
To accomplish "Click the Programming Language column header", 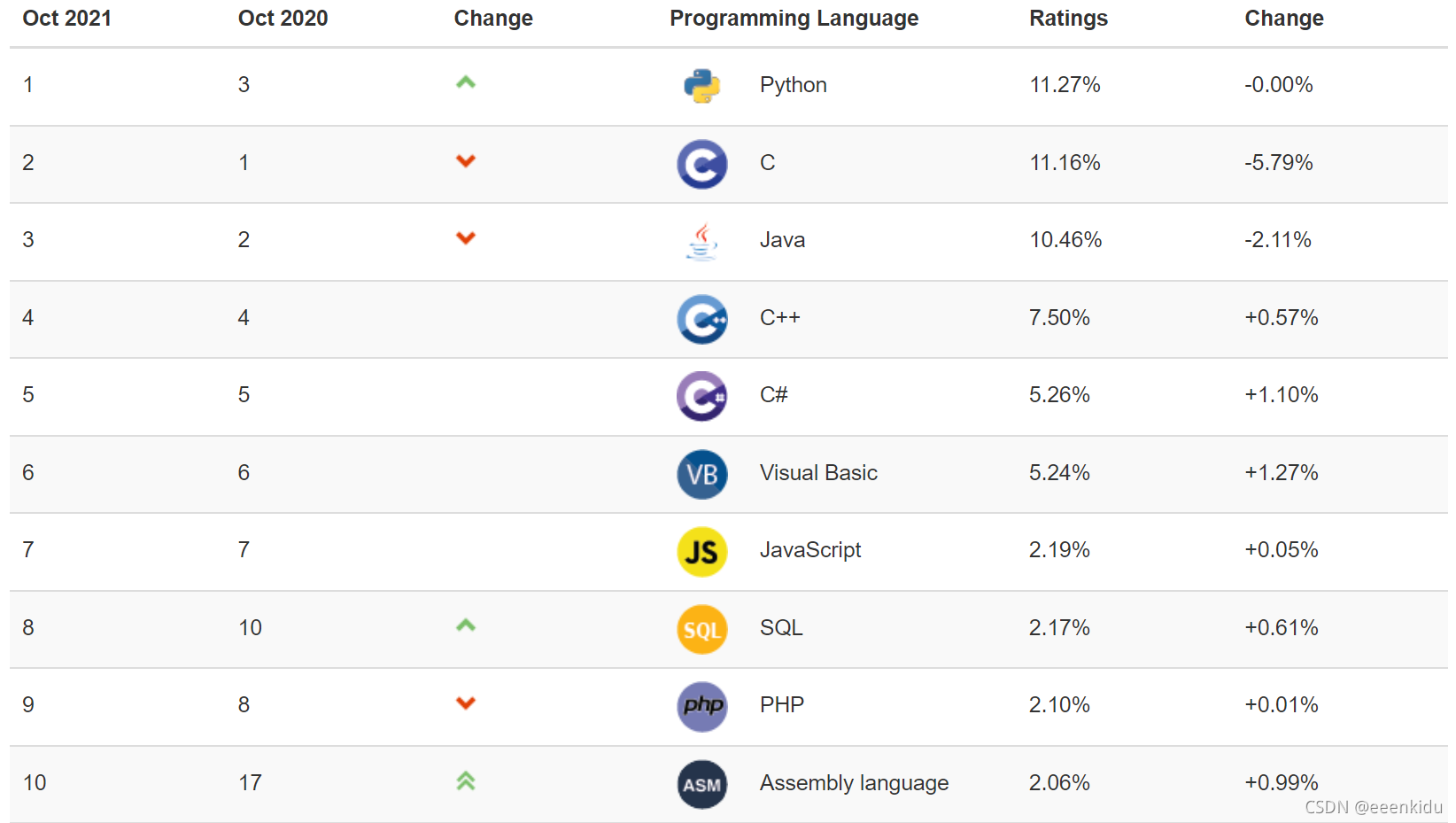I will tap(794, 19).
